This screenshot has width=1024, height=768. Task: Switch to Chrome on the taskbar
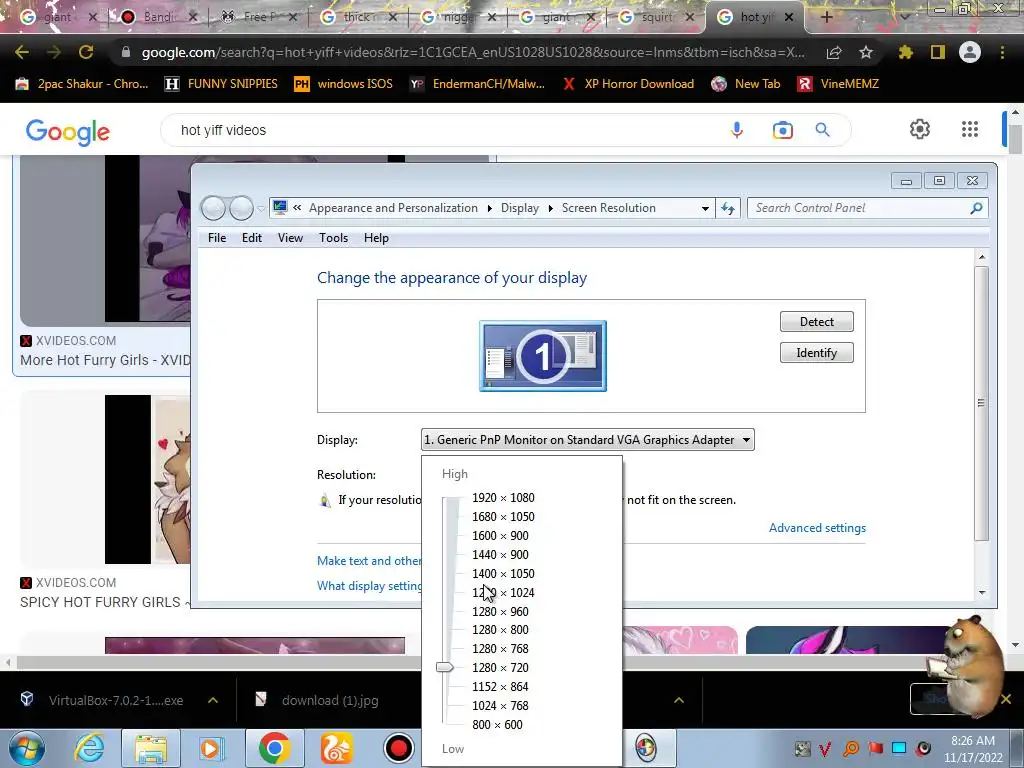click(x=274, y=748)
